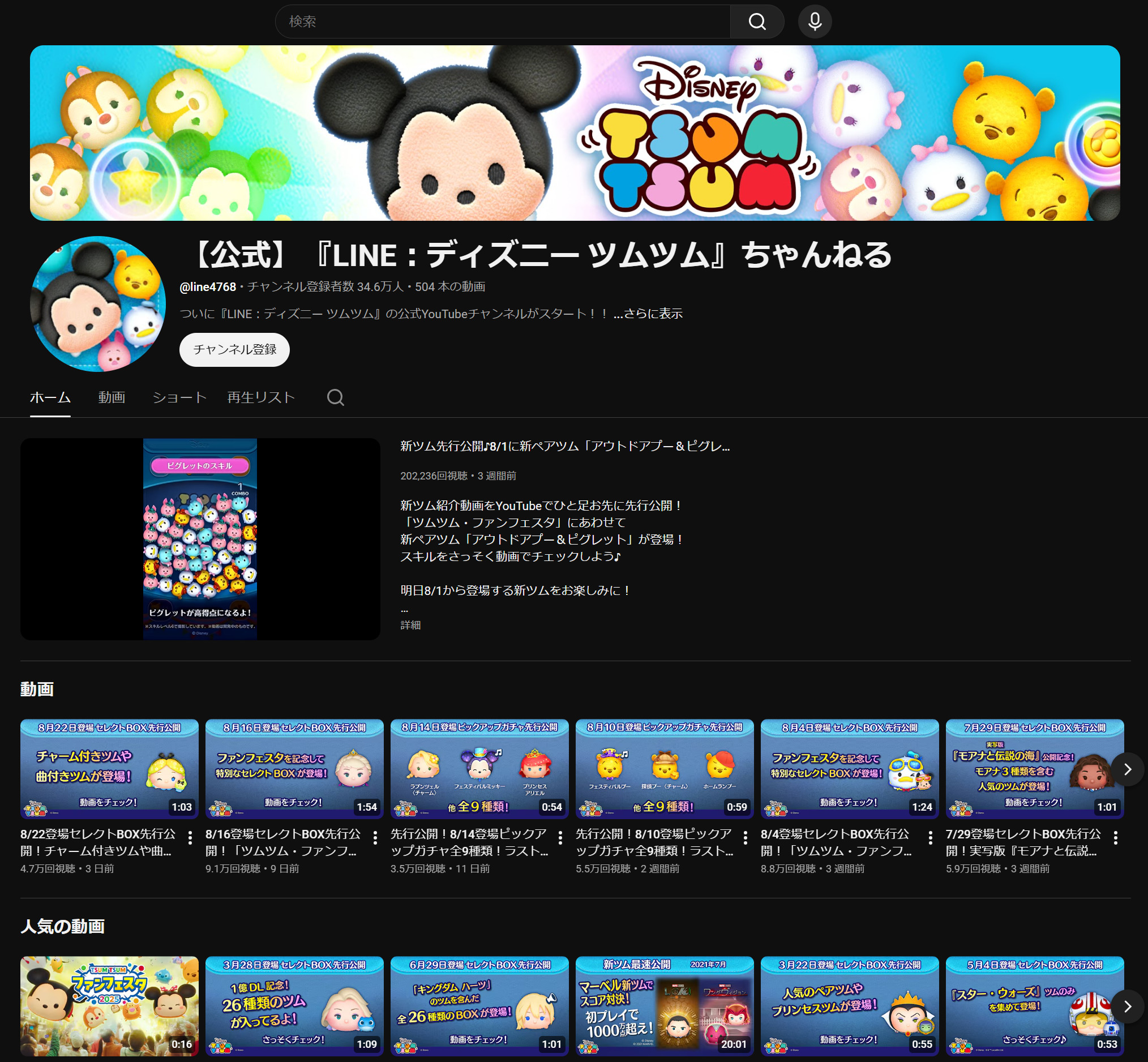Open title 8/4登場セレクトBOX先行公開
This screenshot has height=1062, width=1148.
pyautogui.click(x=836, y=842)
